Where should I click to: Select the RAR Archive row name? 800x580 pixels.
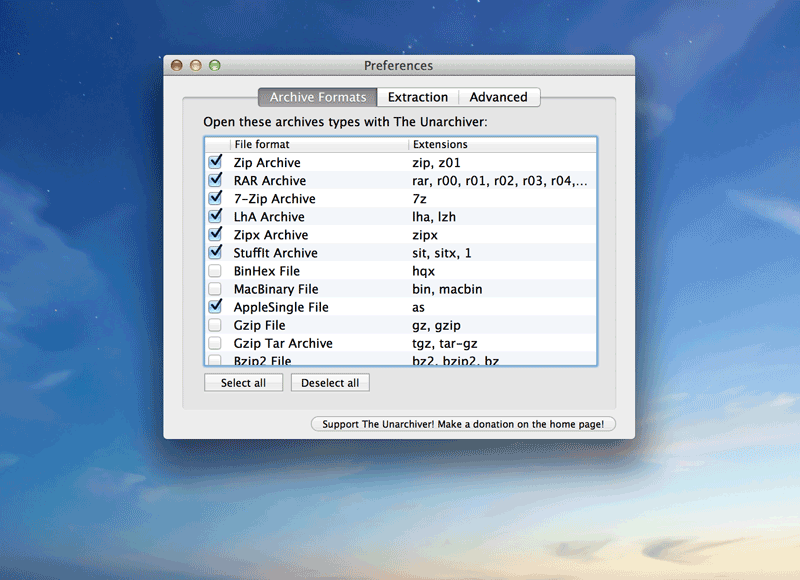click(270, 181)
